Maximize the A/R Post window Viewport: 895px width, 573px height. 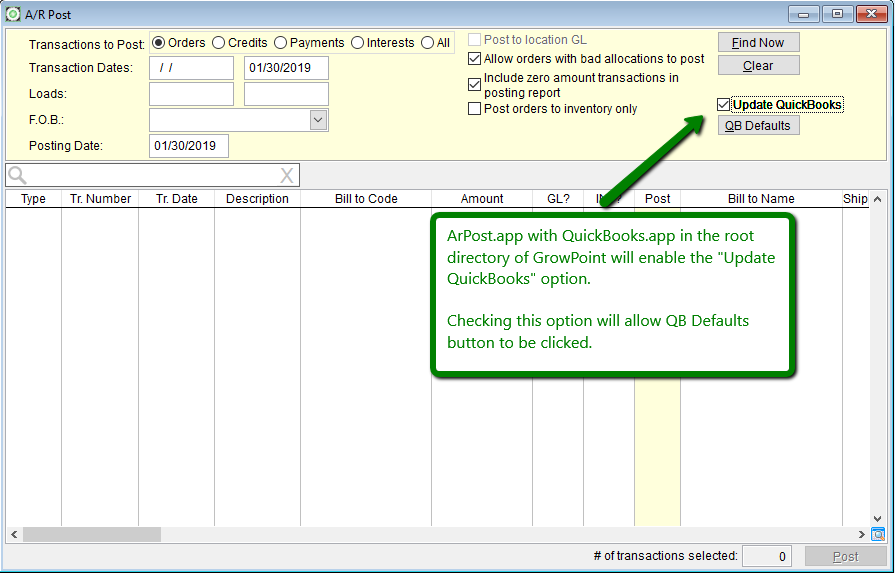coord(837,14)
